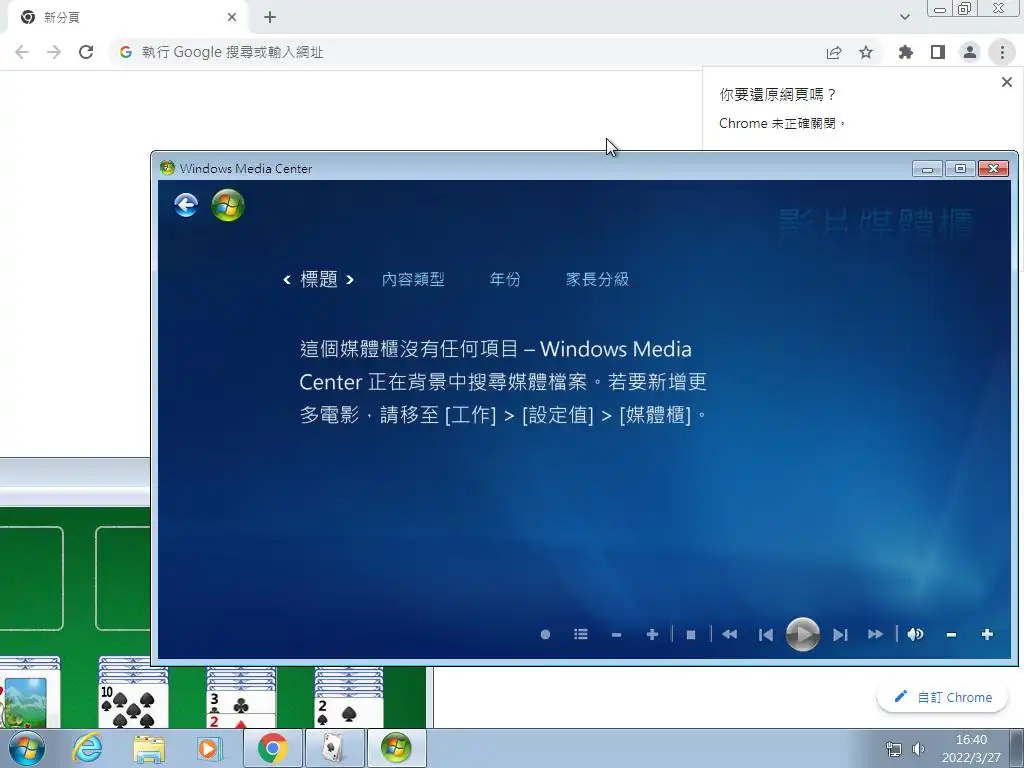Open Chrome's tab search dropdown arrow
Image resolution: width=1024 pixels, height=768 pixels.
click(904, 17)
